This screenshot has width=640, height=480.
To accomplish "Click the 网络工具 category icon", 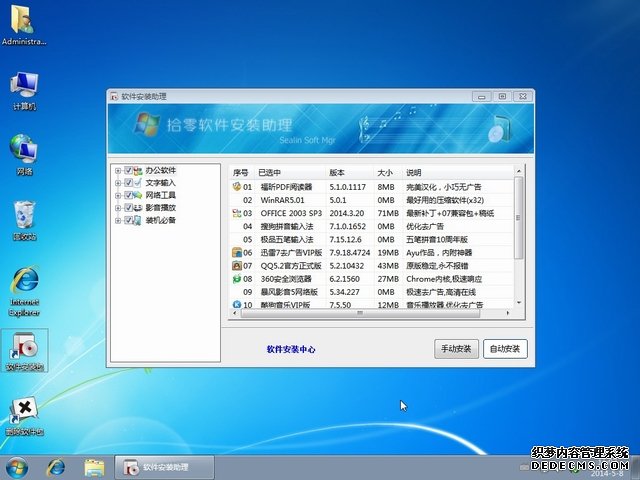I will pyautogui.click(x=138, y=195).
